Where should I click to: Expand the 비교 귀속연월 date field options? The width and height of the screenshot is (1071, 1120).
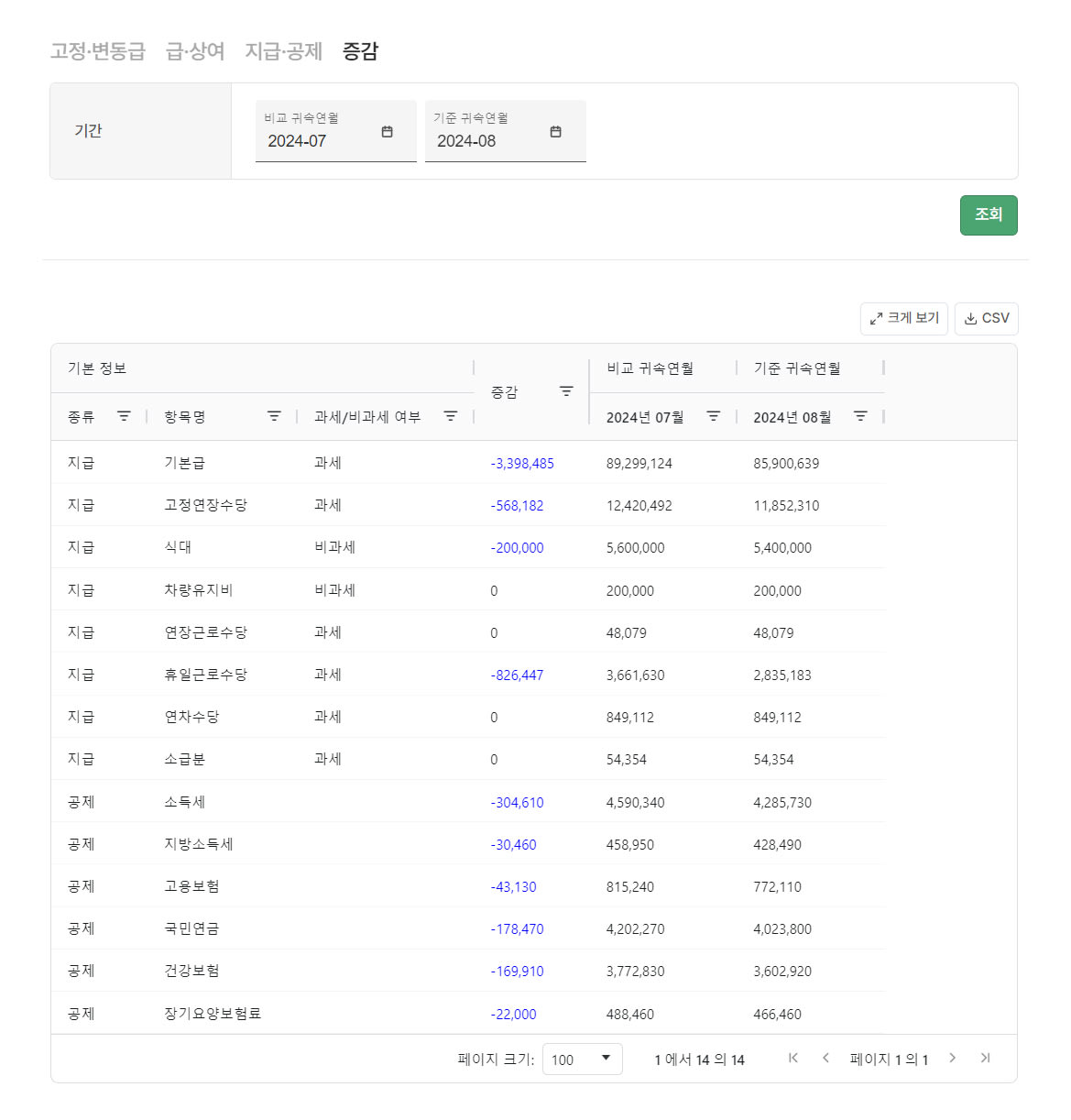[x=386, y=131]
